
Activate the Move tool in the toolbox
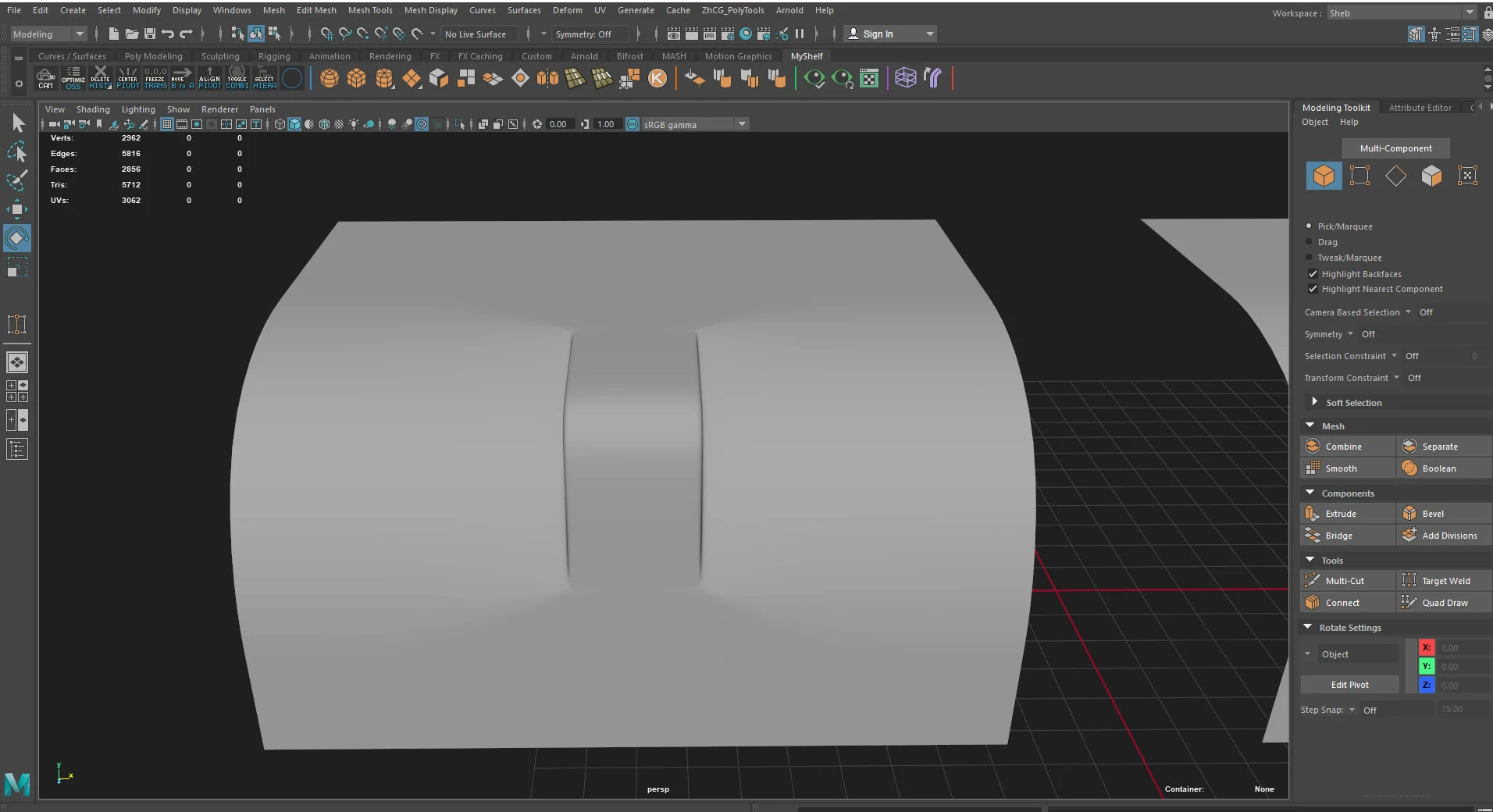(17, 208)
